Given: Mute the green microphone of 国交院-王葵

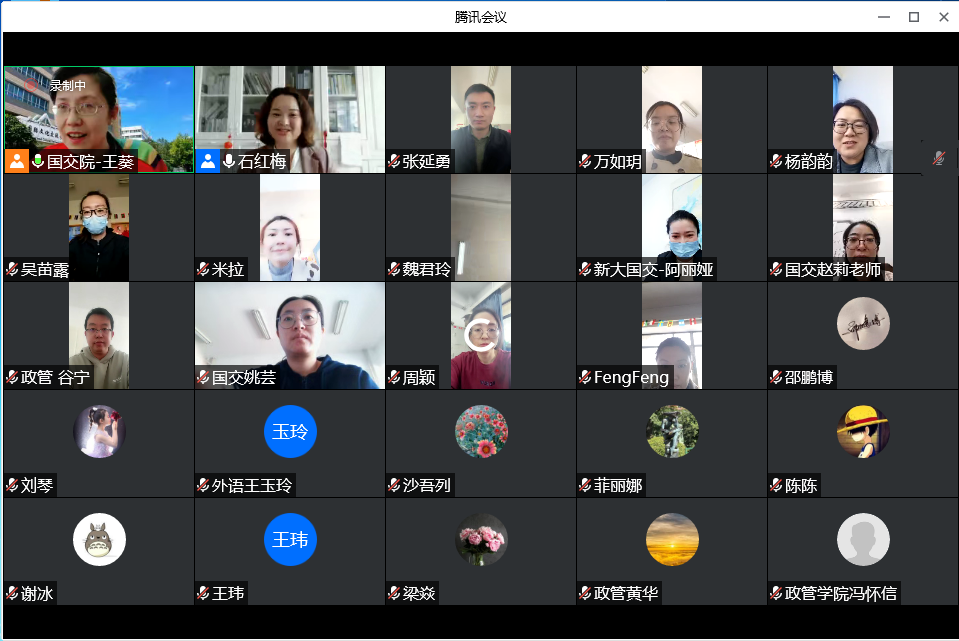Looking at the screenshot, I should point(38,161).
